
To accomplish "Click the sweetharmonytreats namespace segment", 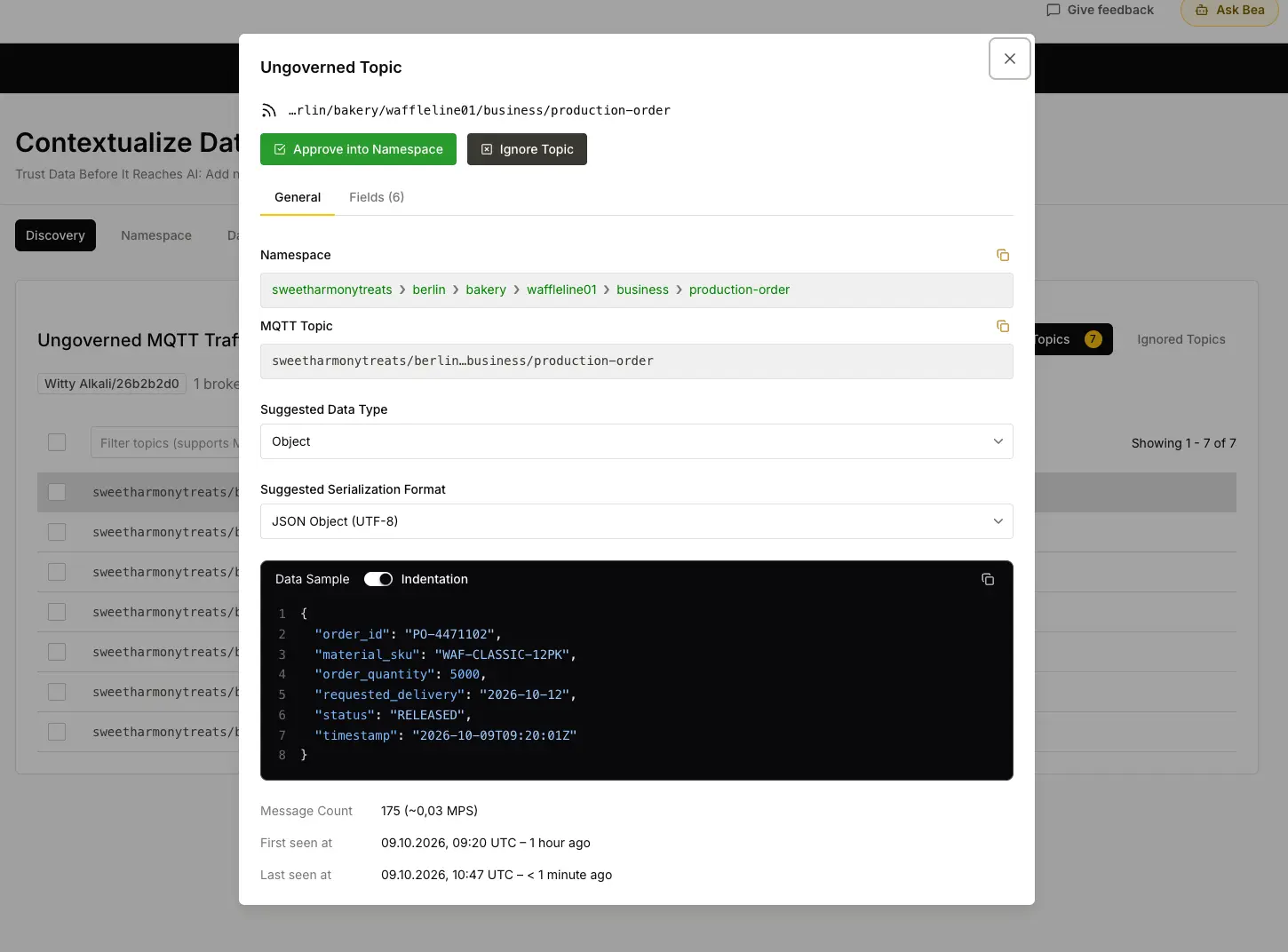I will pyautogui.click(x=332, y=290).
